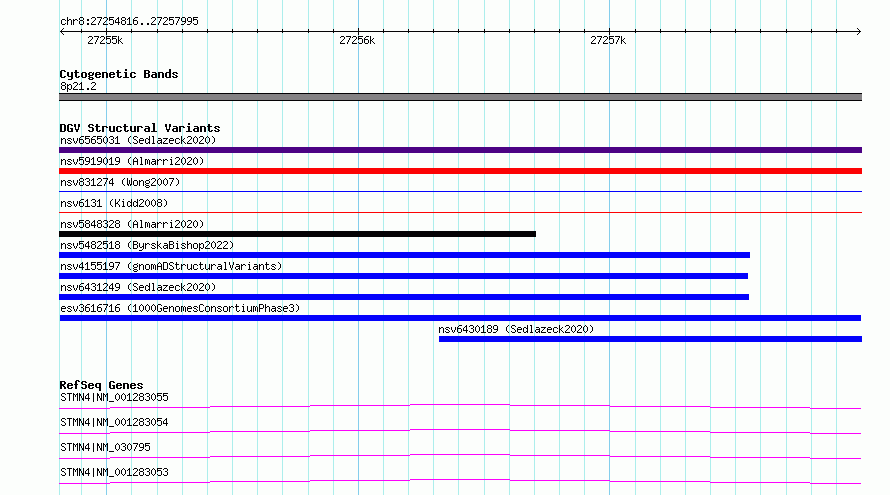Click the right arrow of the ruler

858,32
